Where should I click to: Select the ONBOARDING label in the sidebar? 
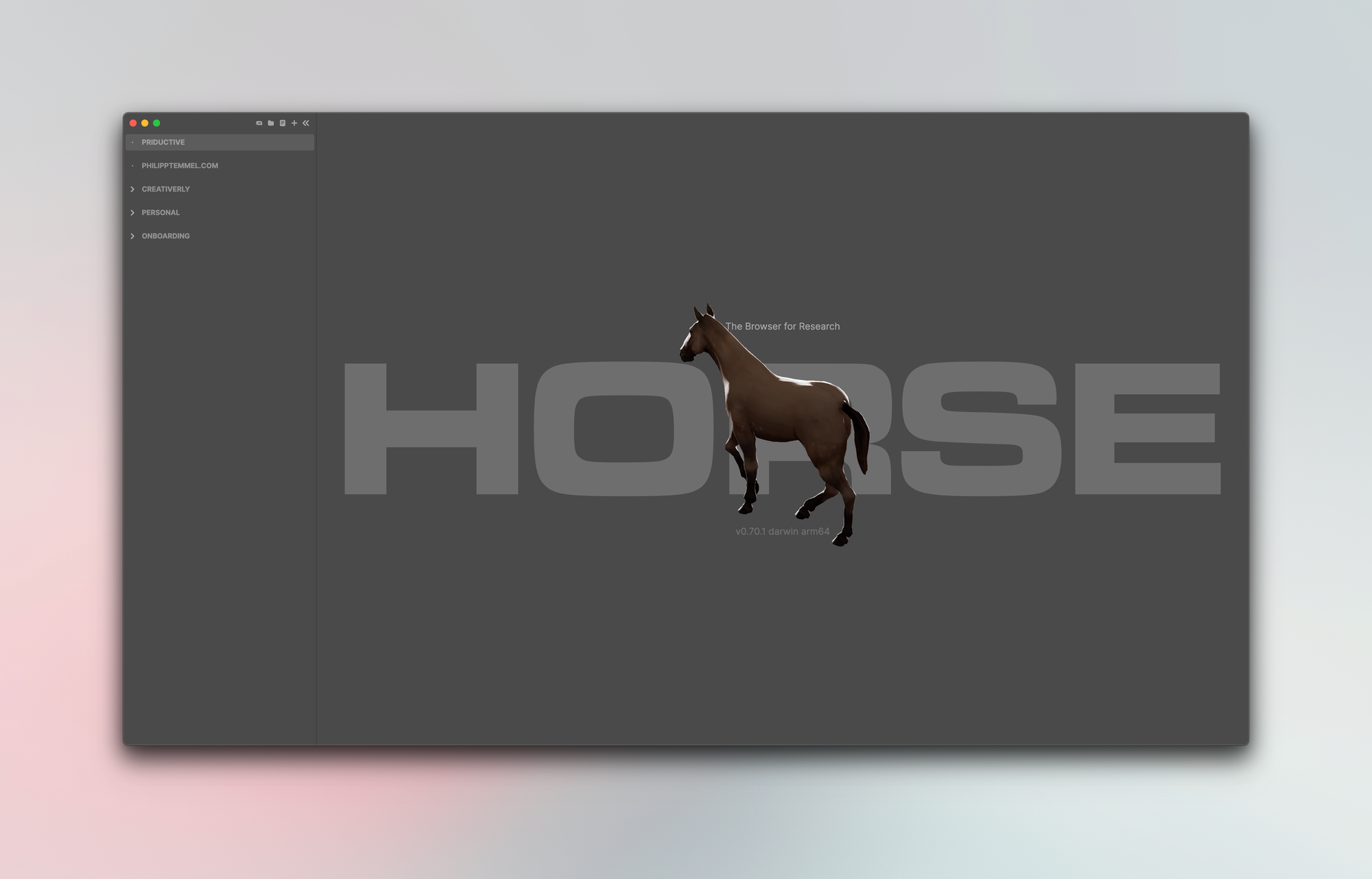165,236
